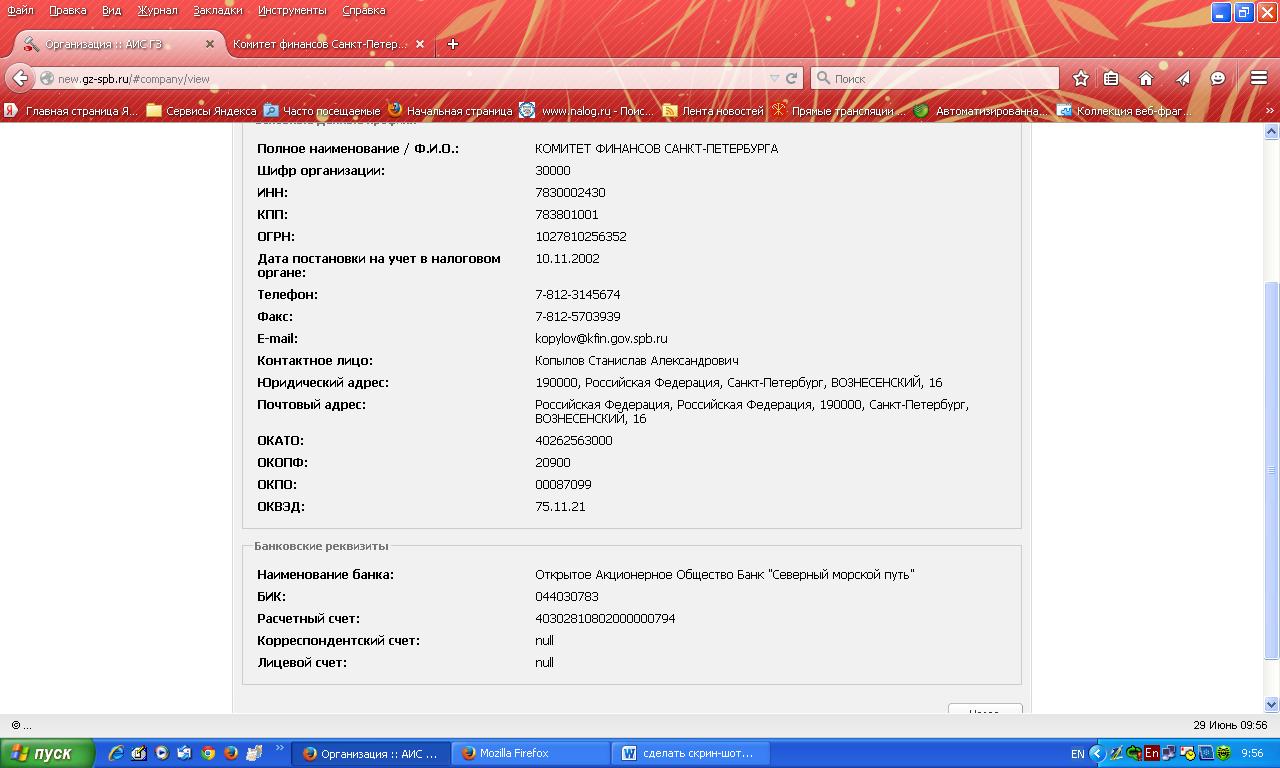Click the Пуск start button
The width and height of the screenshot is (1280, 768).
click(47, 753)
